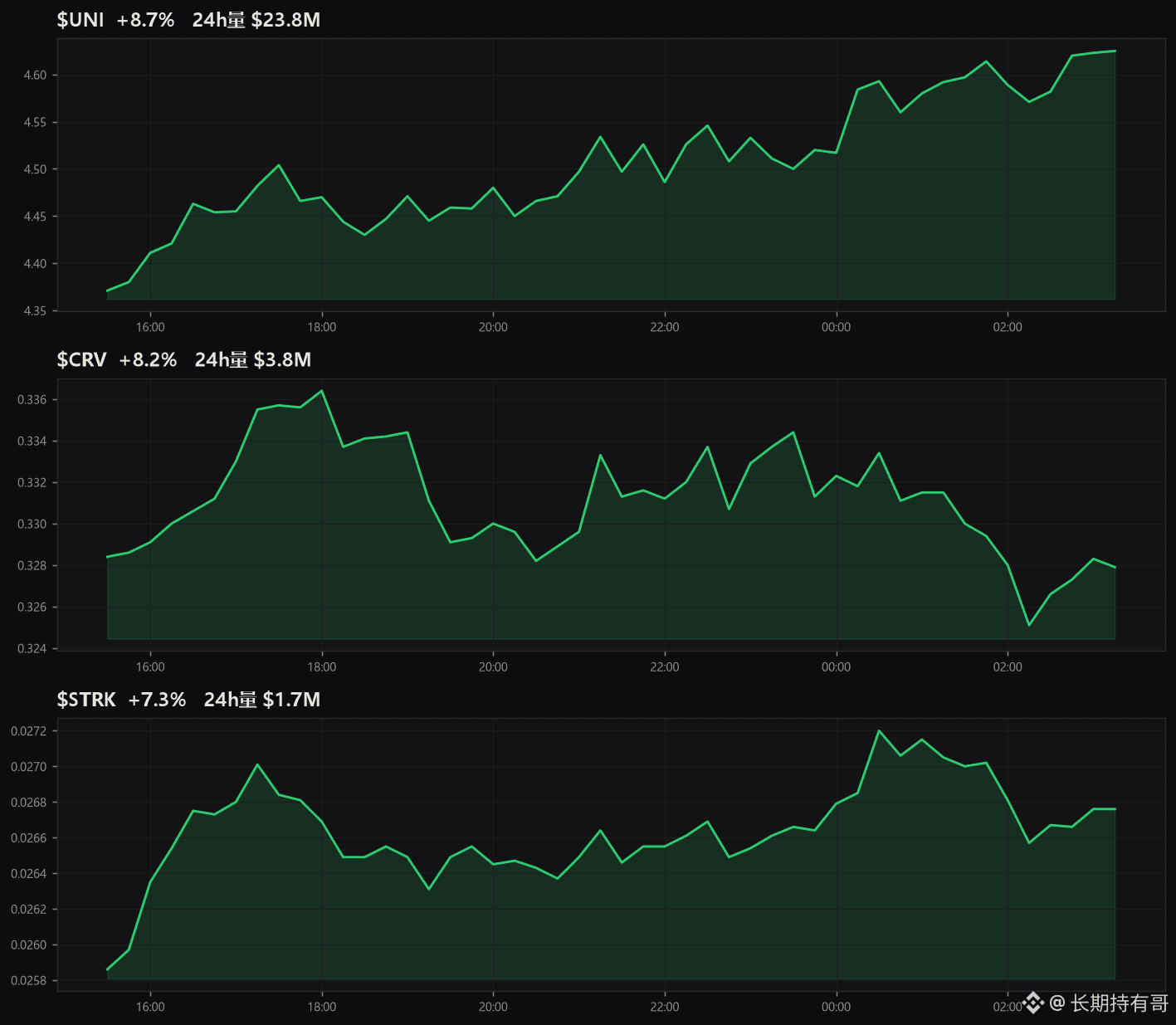Click the $STRK ticker title
This screenshot has height=1025, width=1176.
pyautogui.click(x=86, y=700)
